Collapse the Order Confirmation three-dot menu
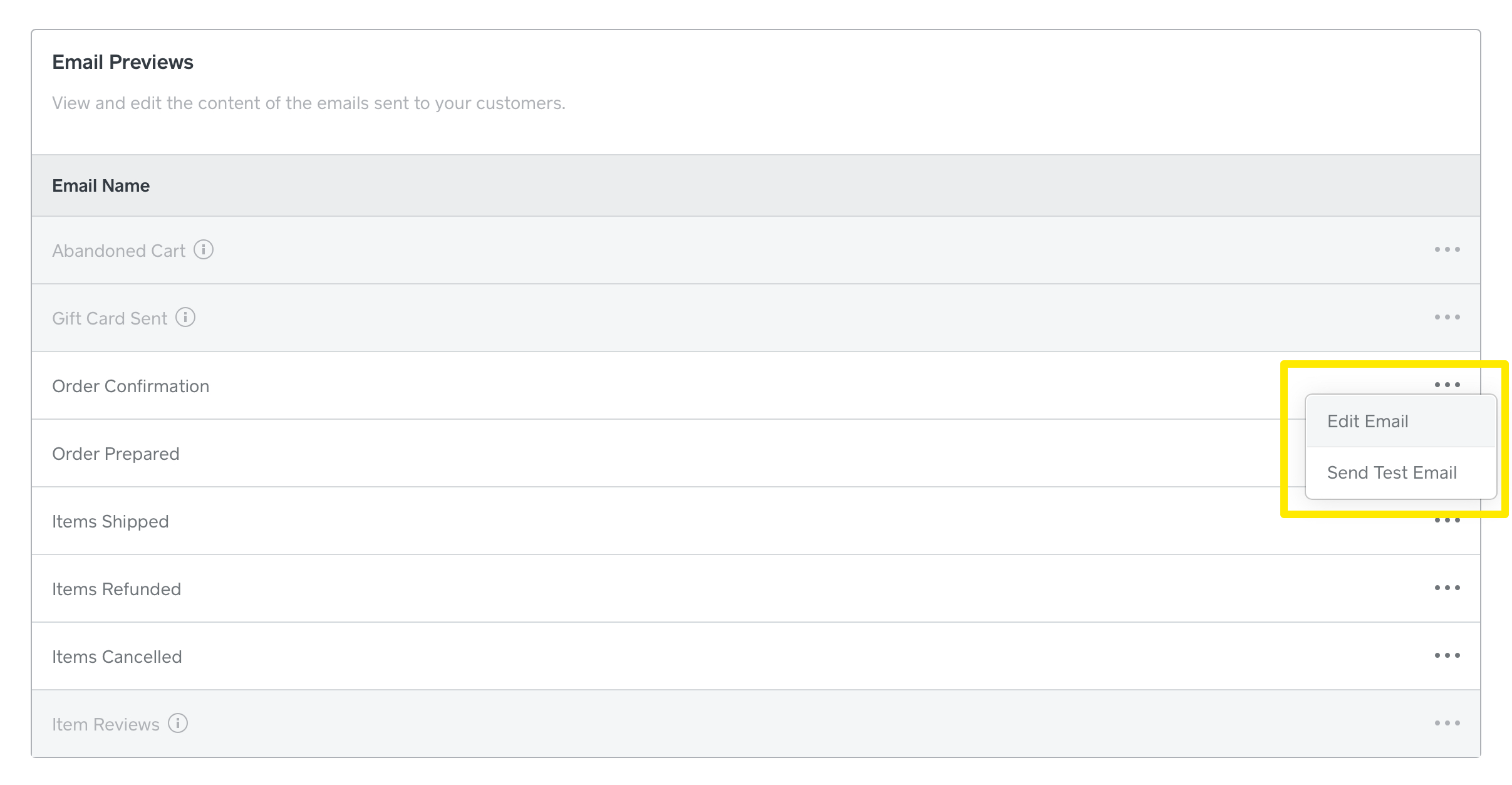The image size is (1512, 785). [x=1447, y=385]
